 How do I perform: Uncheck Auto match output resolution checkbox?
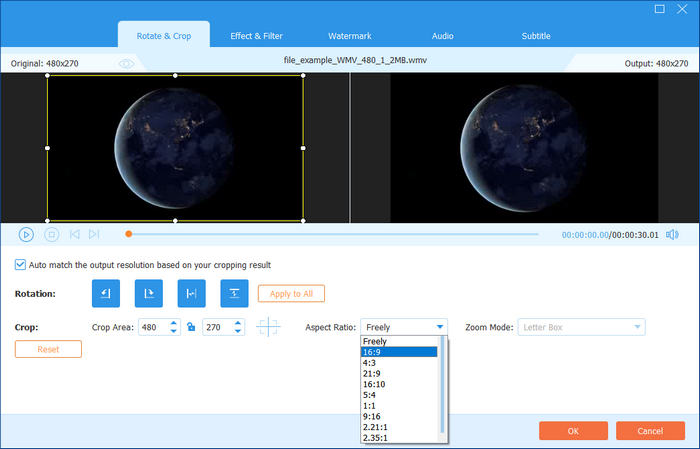[x=20, y=265]
